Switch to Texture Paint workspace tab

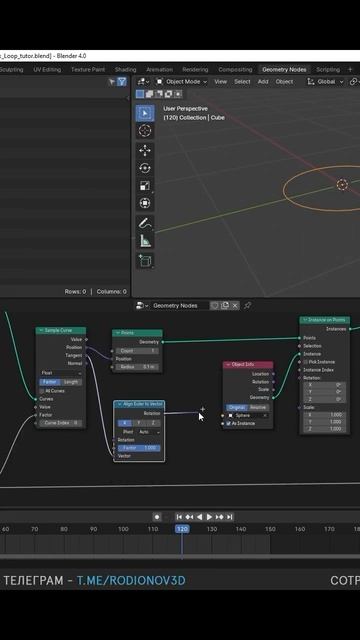88,69
